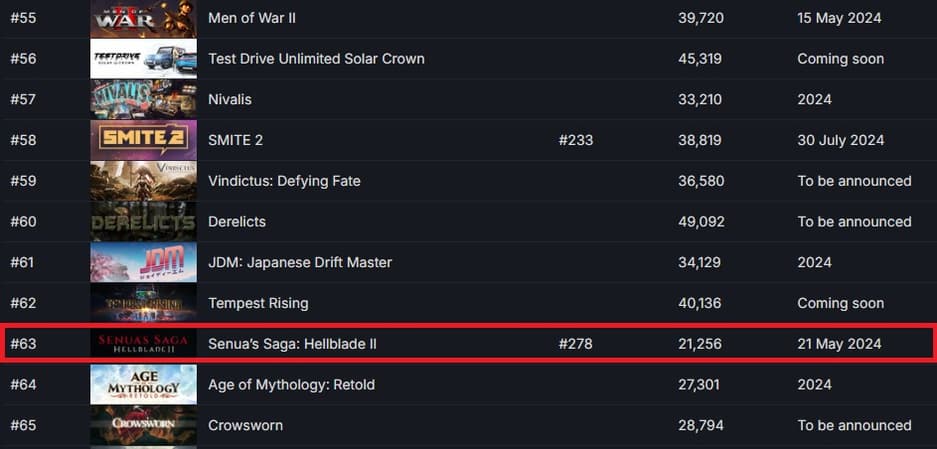Open the Nivalis title link
This screenshot has height=449, width=937.
(x=230, y=99)
